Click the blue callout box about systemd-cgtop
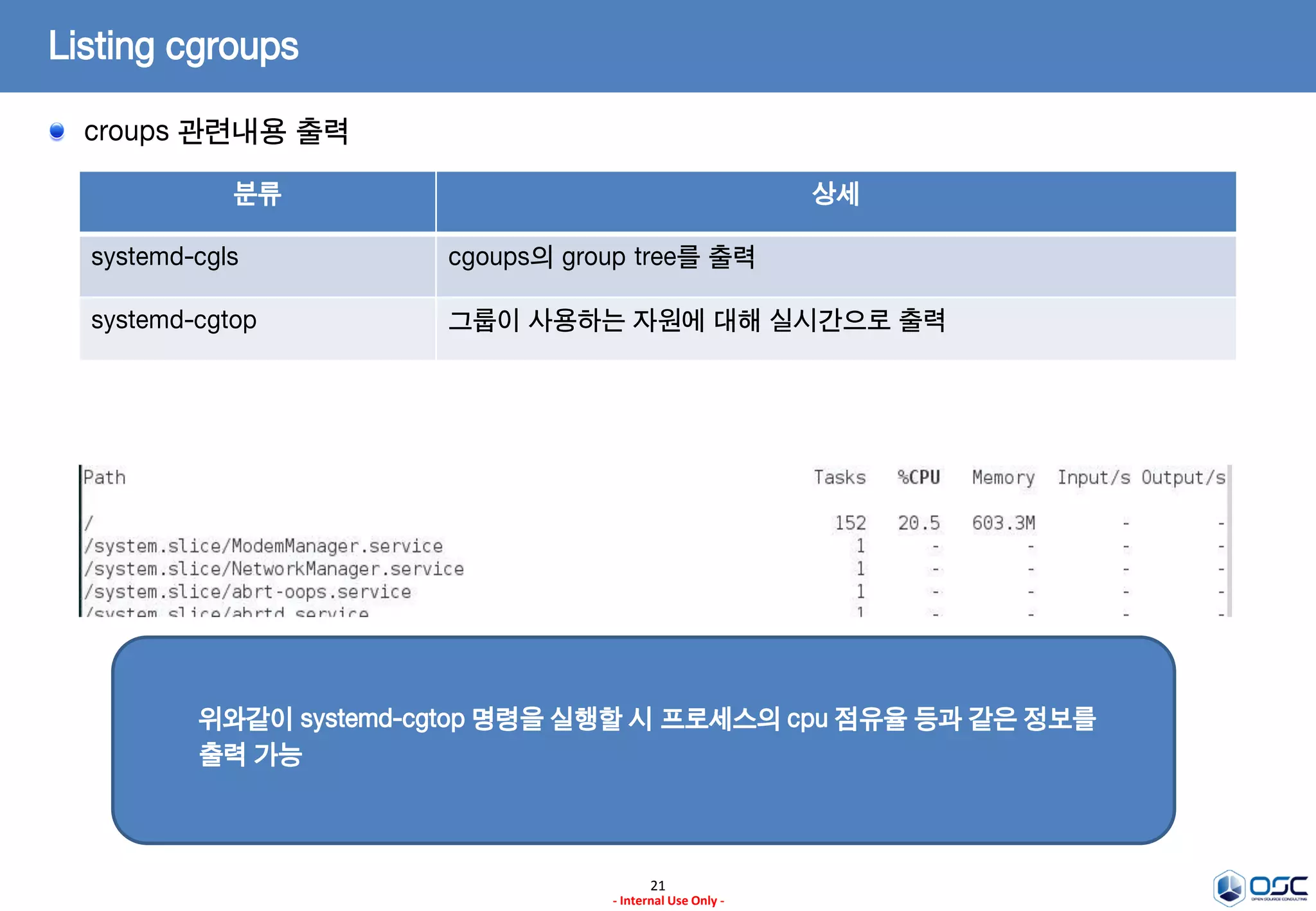The width and height of the screenshot is (1316, 911). tap(643, 740)
